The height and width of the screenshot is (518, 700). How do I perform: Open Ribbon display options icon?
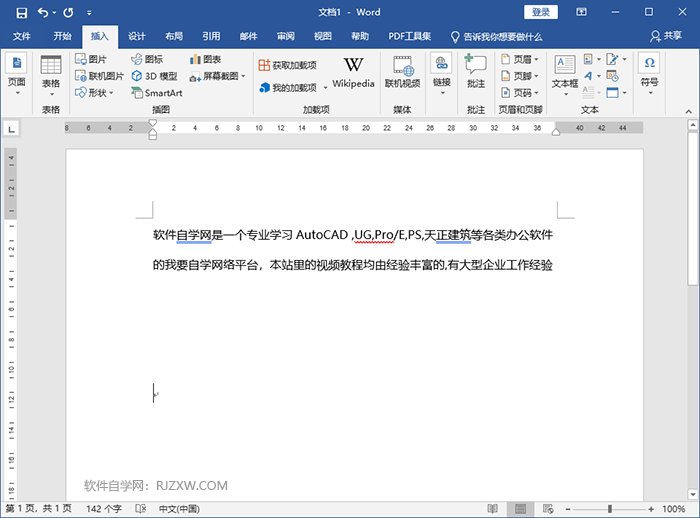pyautogui.click(x=581, y=12)
